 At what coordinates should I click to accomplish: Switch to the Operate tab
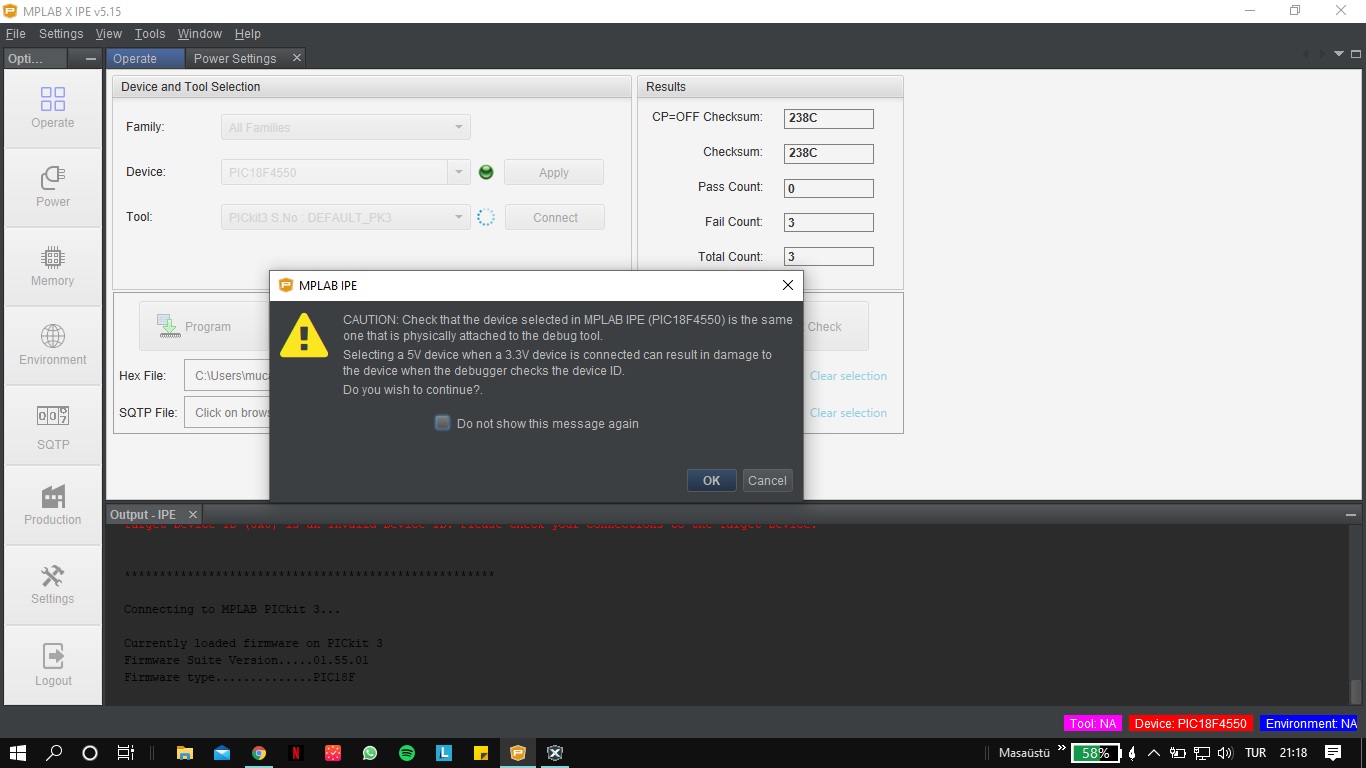(x=146, y=58)
